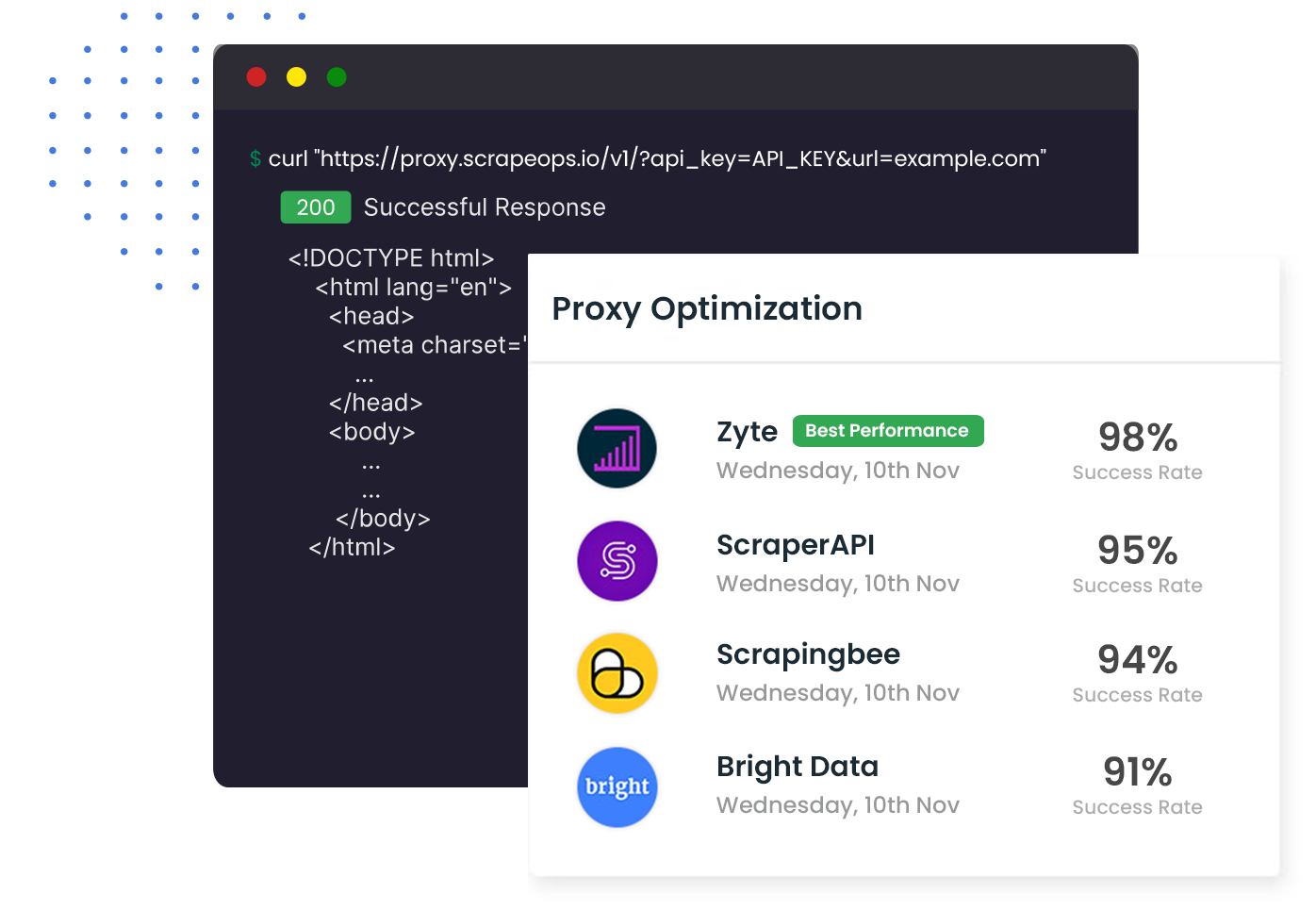Click the closing </body> tag line
Screen dimensions: 1316x910
point(383,519)
